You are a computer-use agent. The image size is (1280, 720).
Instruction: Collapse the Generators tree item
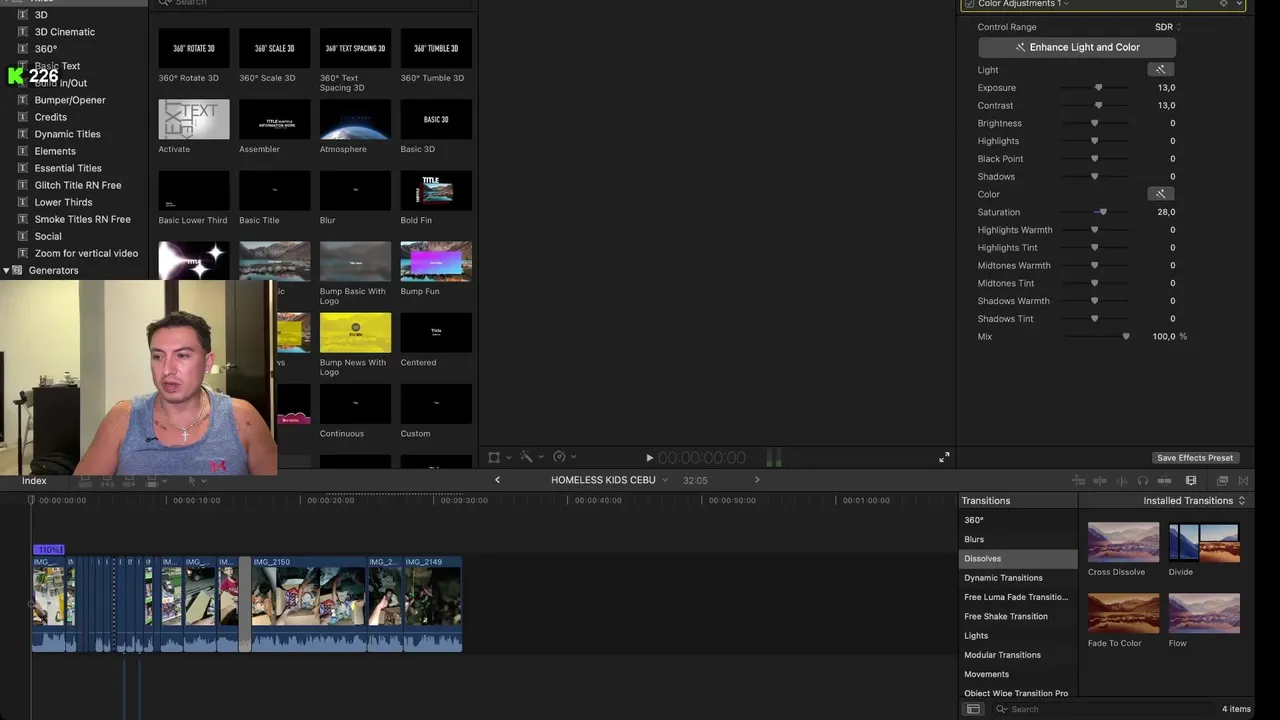click(x=6, y=271)
